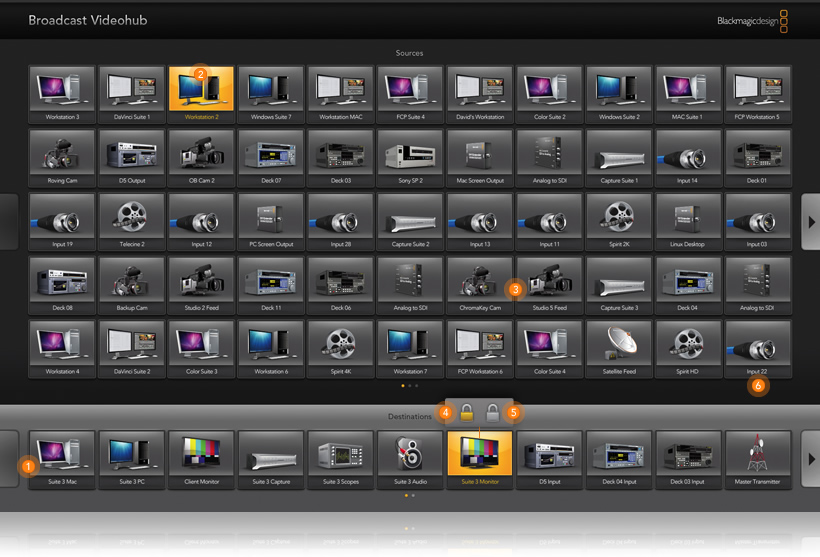Choose Windows Suite 7 source

271,94
